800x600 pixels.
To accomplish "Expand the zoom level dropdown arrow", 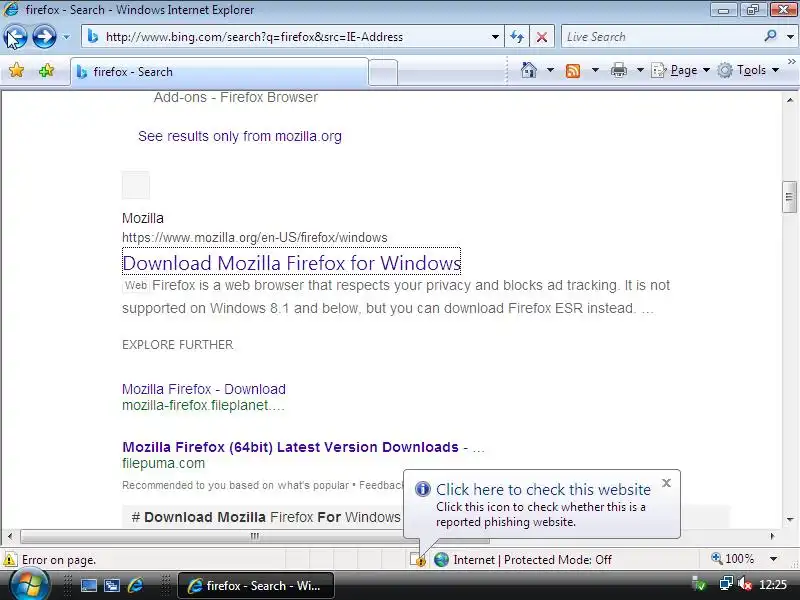I will pos(773,559).
